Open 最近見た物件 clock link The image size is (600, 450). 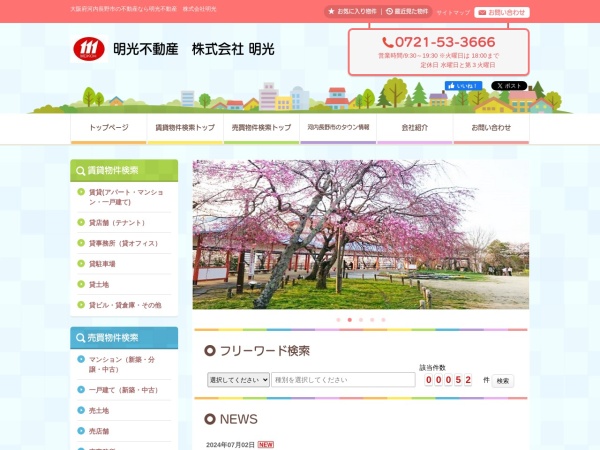[407, 11]
